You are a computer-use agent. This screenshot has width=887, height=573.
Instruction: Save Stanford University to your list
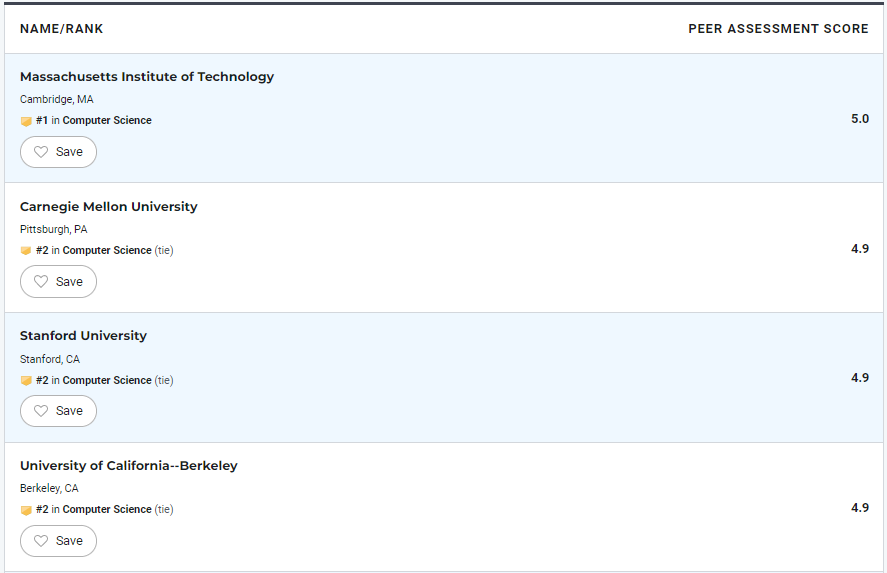(58, 411)
